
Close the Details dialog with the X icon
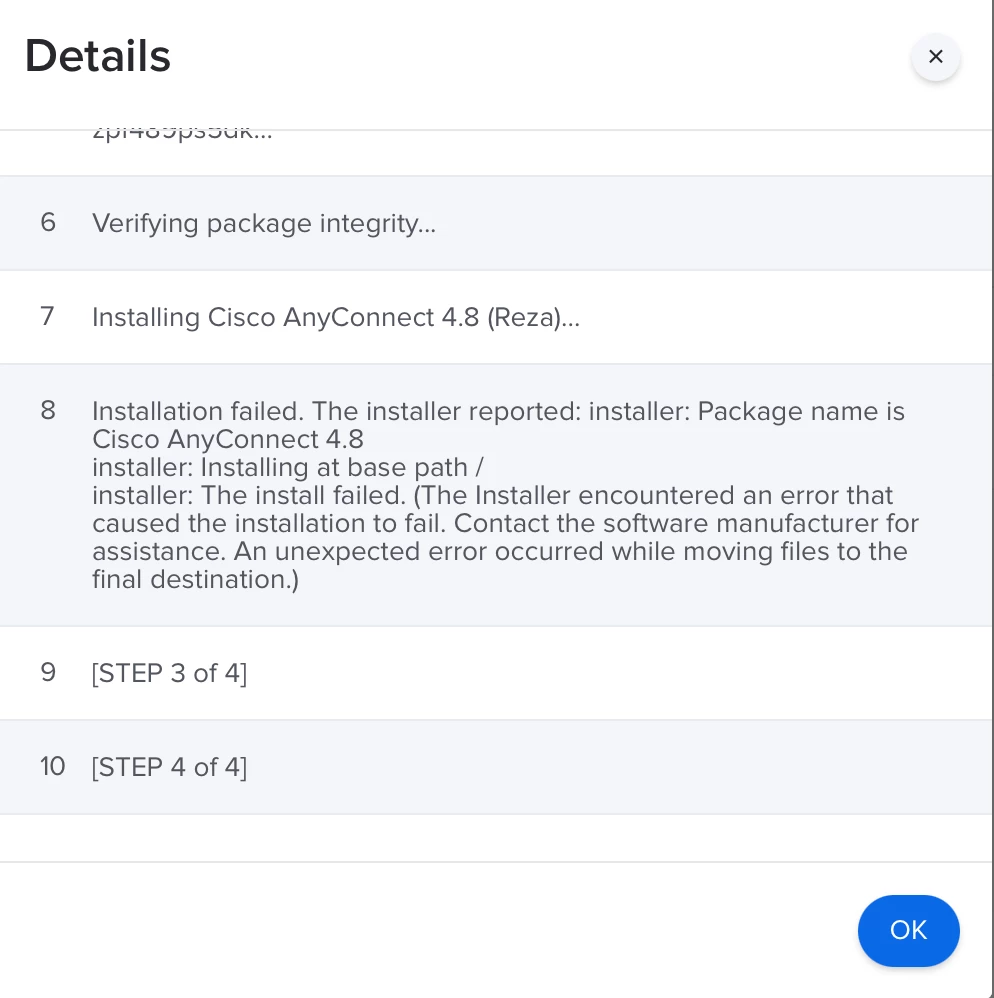pos(935,57)
